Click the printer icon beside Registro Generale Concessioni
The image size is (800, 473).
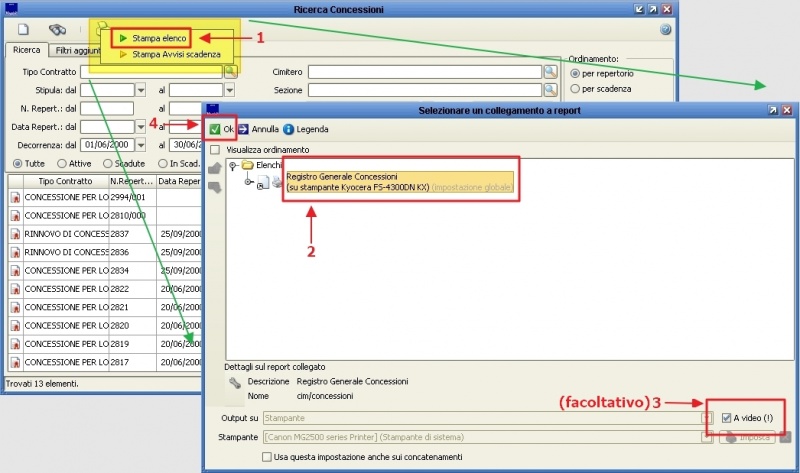277,182
